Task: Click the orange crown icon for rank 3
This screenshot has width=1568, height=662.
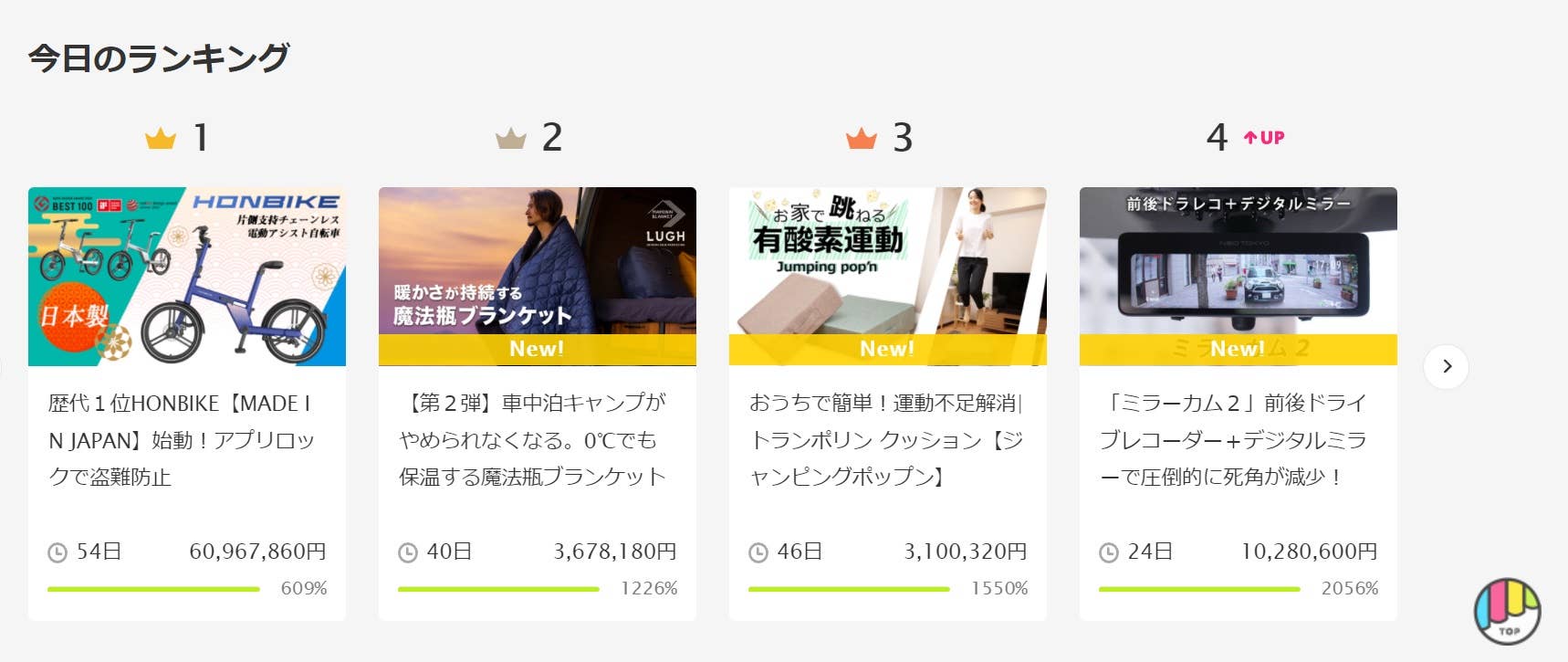Action: (862, 139)
